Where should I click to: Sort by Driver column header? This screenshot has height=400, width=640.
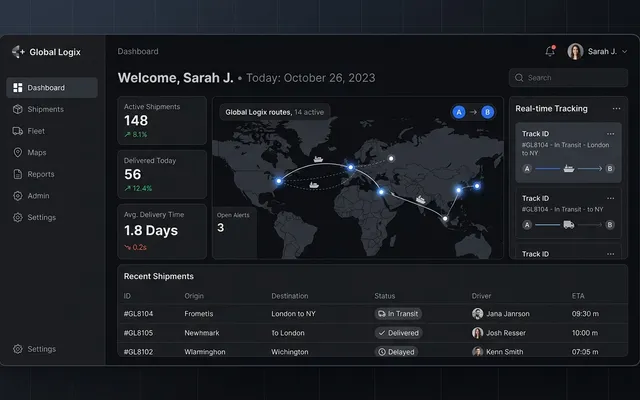click(481, 296)
